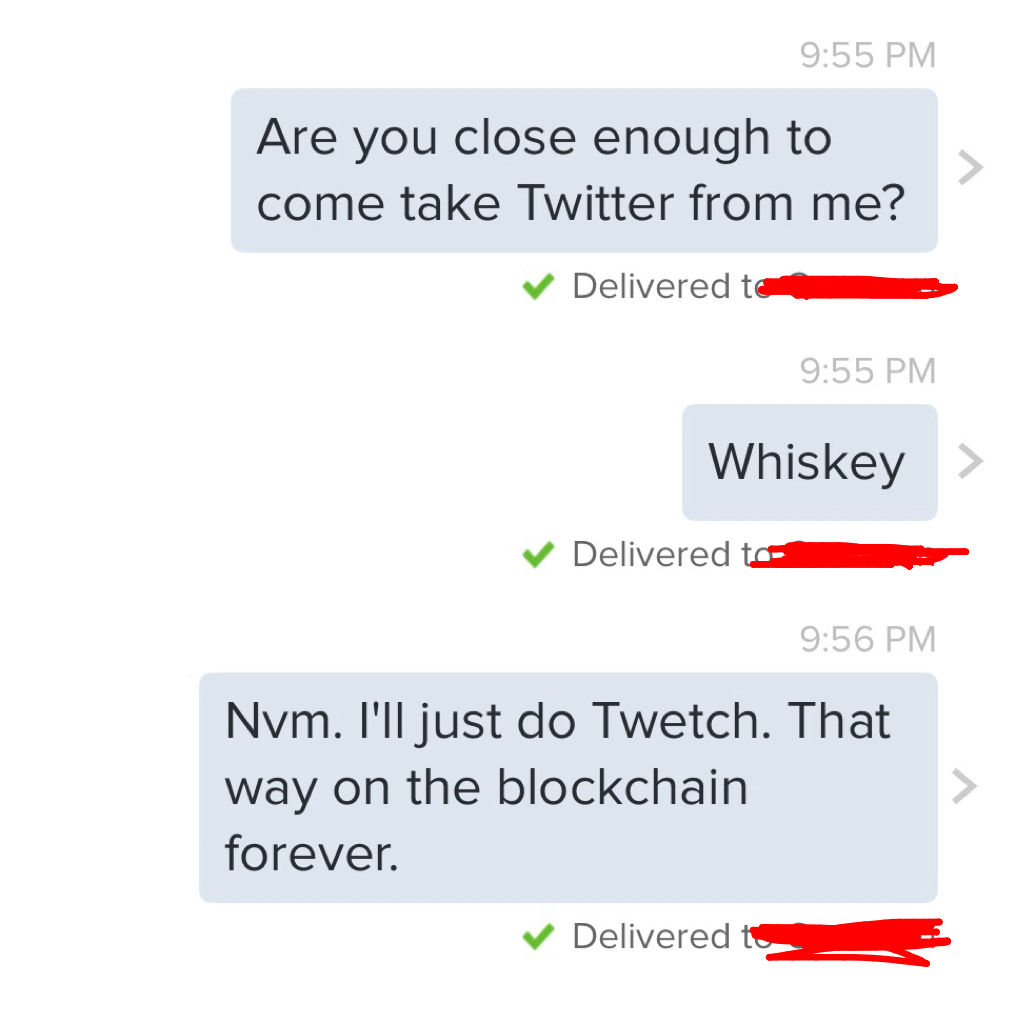The height and width of the screenshot is (1024, 1016).
Task: Click the green checkmark under the Twetch message
Action: click(538, 937)
